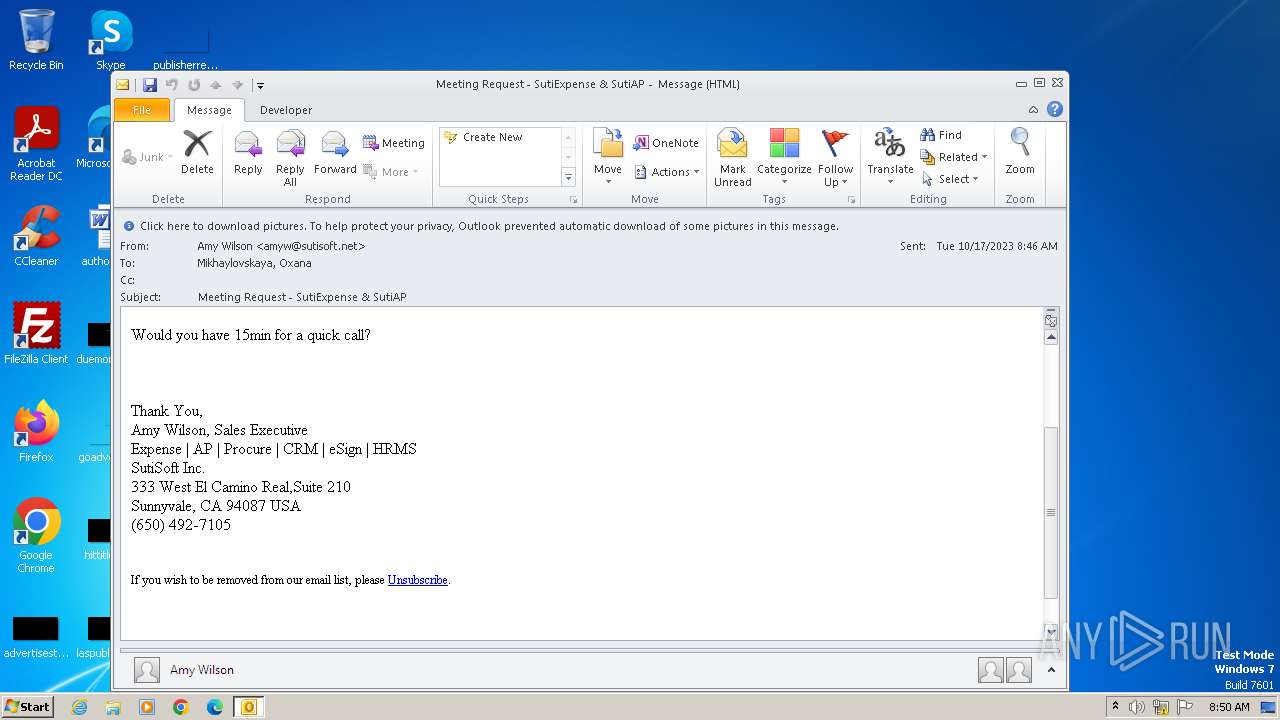Click sender Amy Wilson address
The height and width of the screenshot is (720, 1280).
281,246
